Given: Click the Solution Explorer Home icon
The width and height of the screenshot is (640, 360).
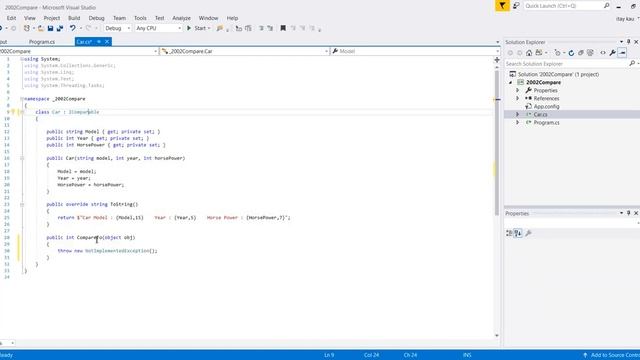Looking at the screenshot, I should click(529, 53).
